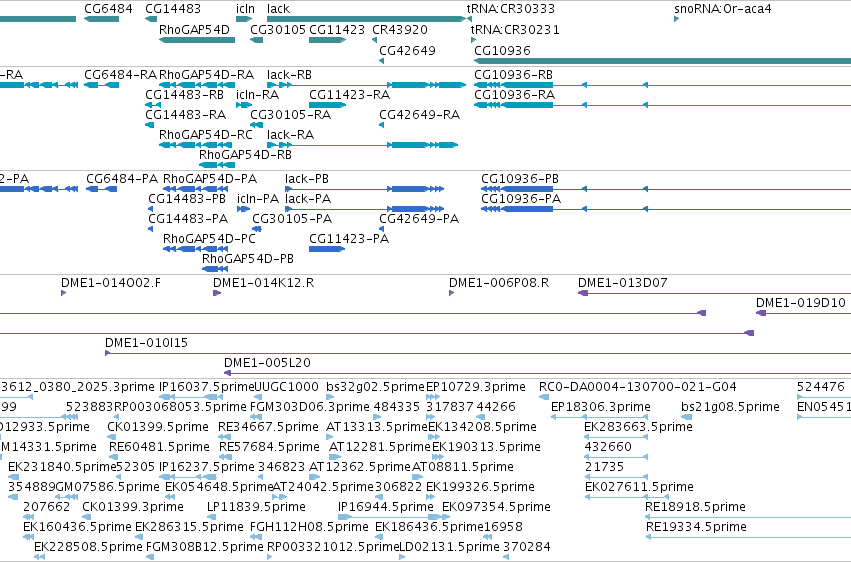Select the RhoGAP54D-PA protein label
The image size is (851, 562).
point(210,179)
